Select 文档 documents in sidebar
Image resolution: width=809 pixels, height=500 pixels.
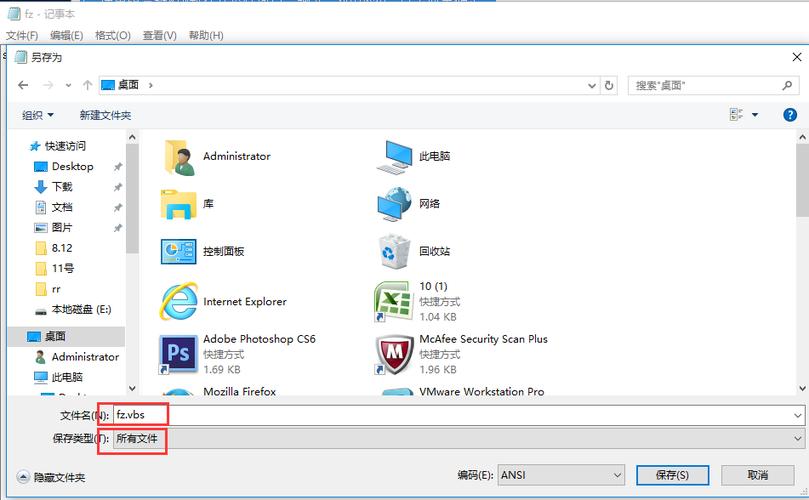point(54,207)
